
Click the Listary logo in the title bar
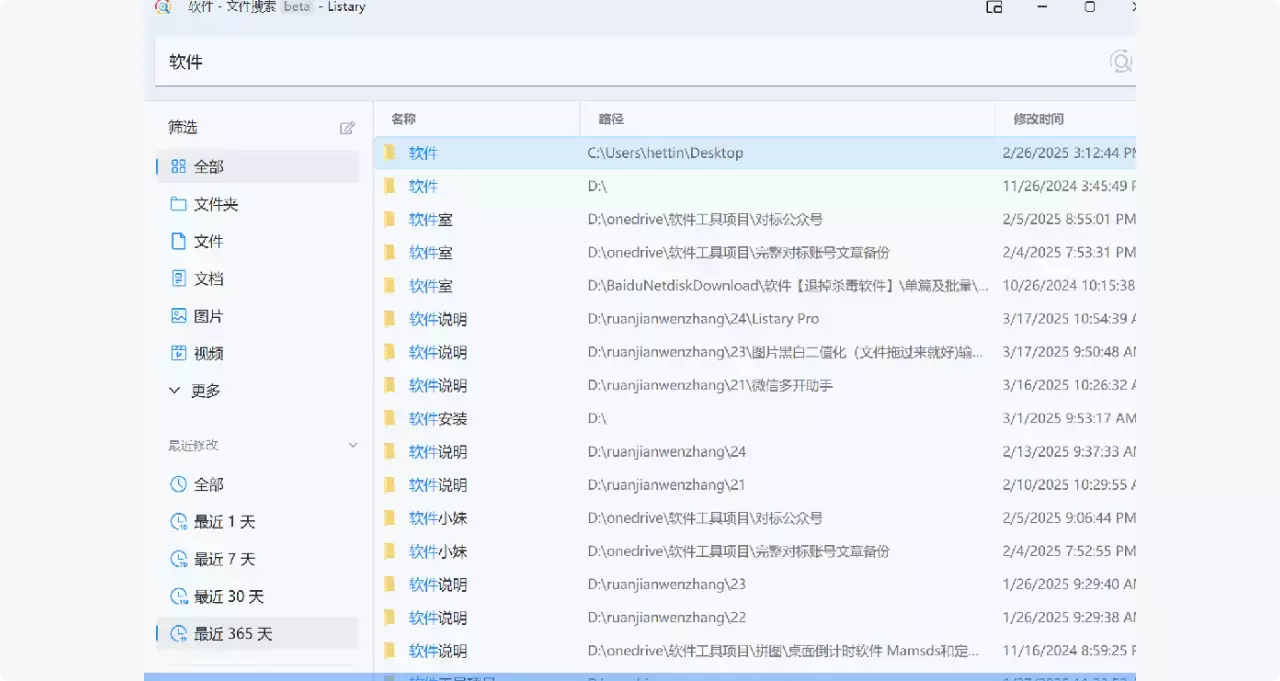click(x=163, y=7)
